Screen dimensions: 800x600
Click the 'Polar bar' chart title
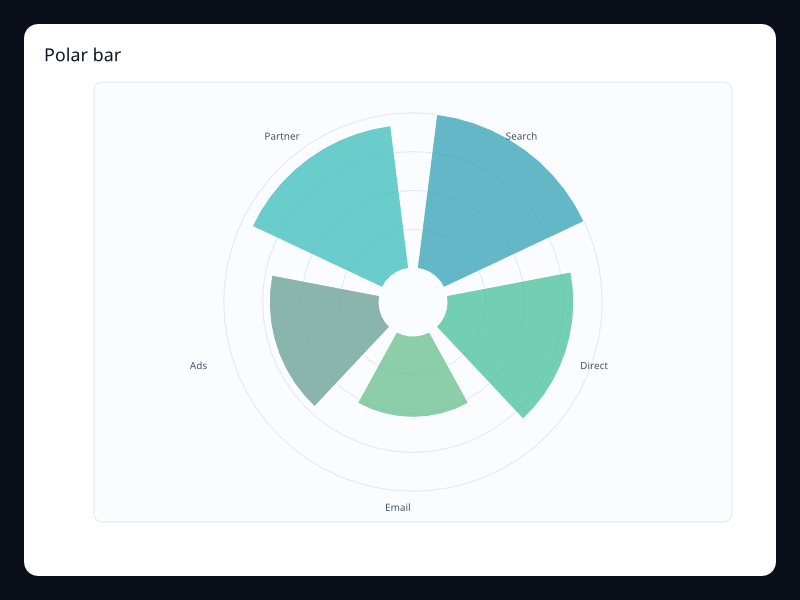(x=83, y=55)
